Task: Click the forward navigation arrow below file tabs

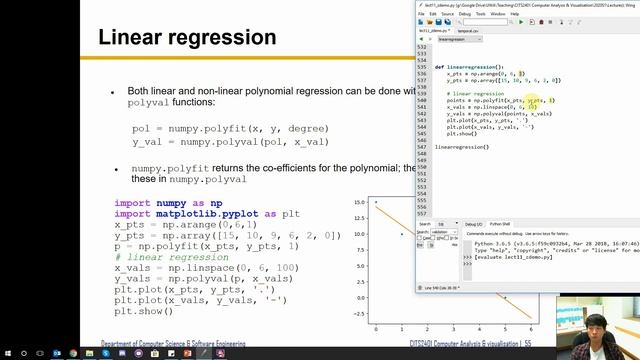Action: coord(430,39)
